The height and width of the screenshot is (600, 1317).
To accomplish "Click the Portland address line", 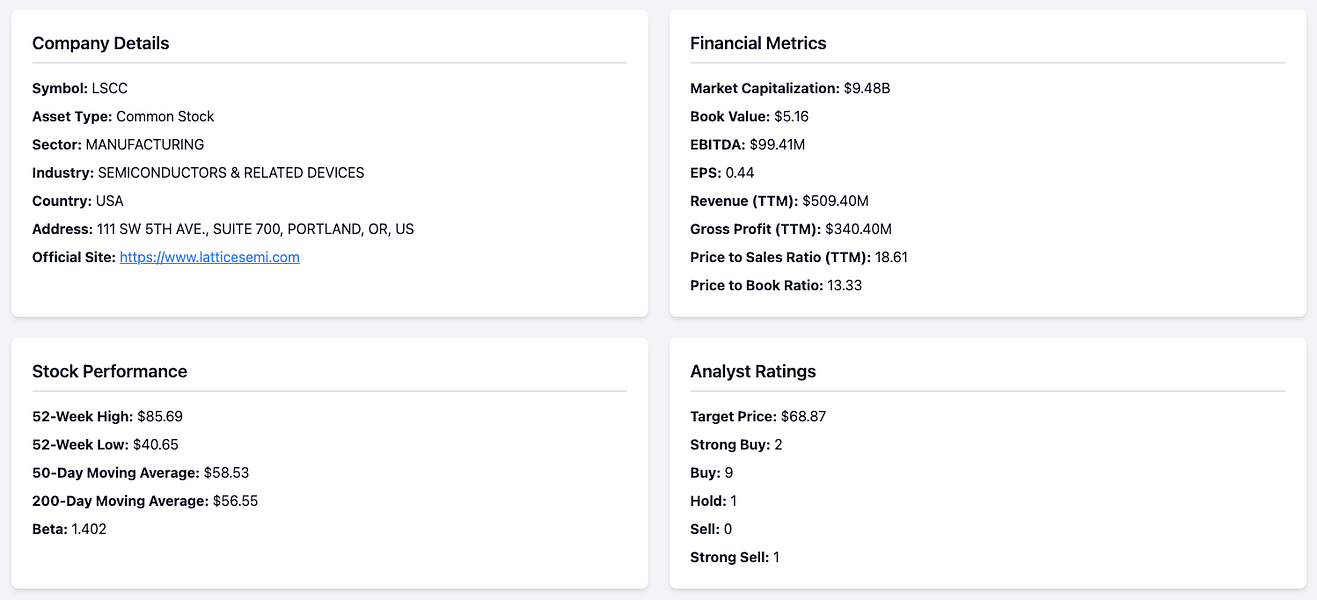I will (x=222, y=229).
